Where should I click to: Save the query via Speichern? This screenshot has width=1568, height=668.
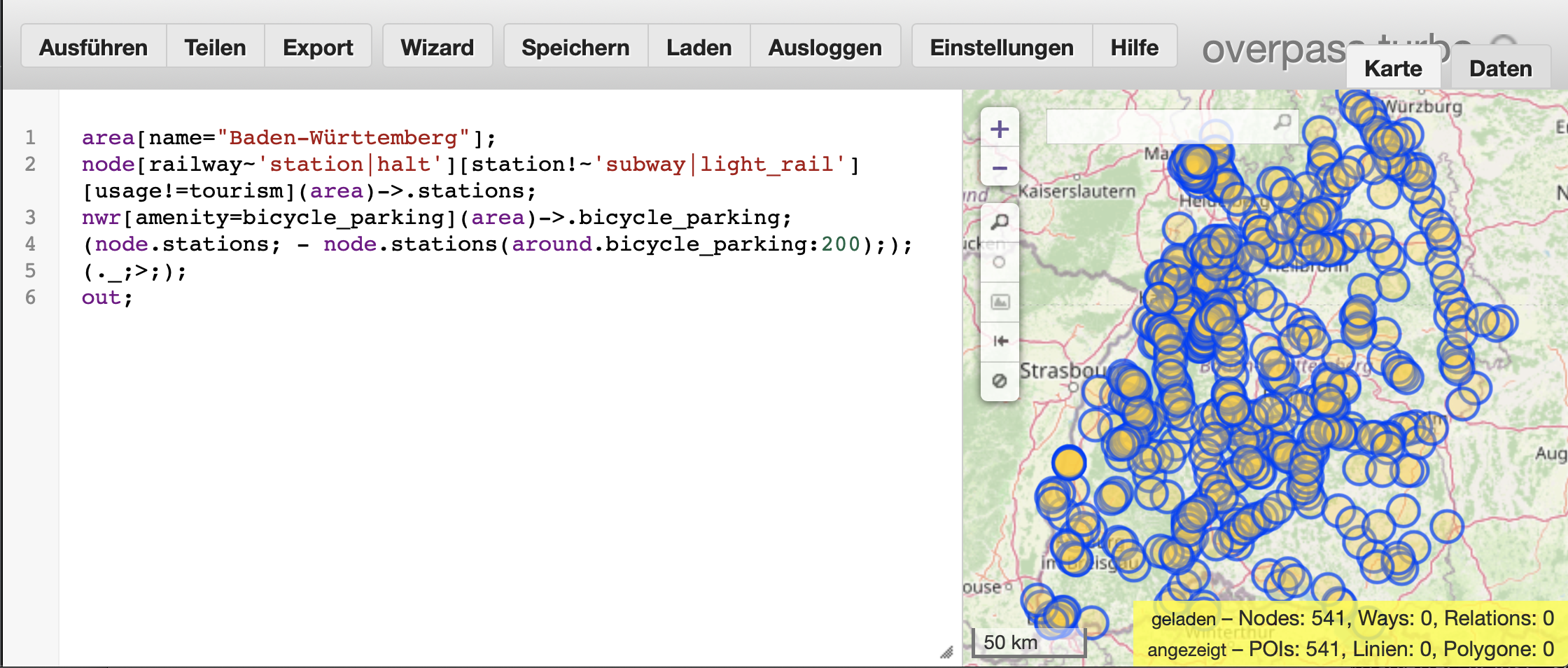[x=575, y=48]
